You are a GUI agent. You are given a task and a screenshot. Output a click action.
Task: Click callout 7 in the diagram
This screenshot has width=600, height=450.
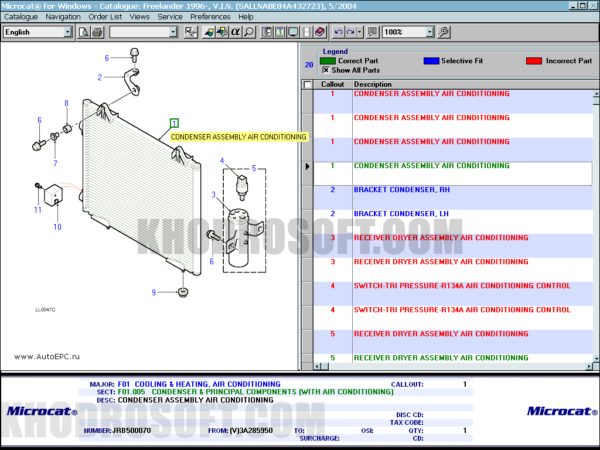tap(55, 163)
